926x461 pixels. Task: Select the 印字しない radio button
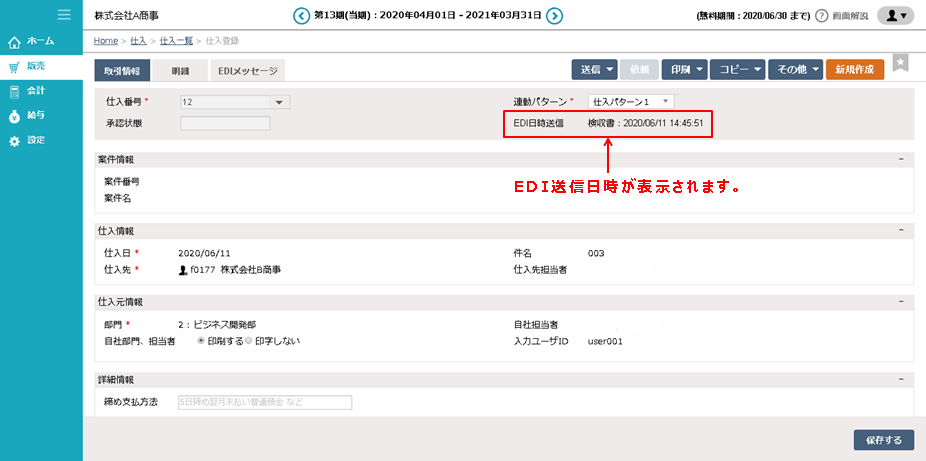[249, 341]
